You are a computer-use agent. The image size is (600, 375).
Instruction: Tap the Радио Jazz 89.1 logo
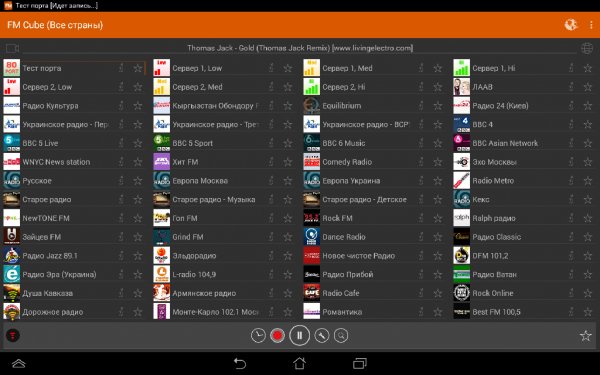(x=11, y=255)
